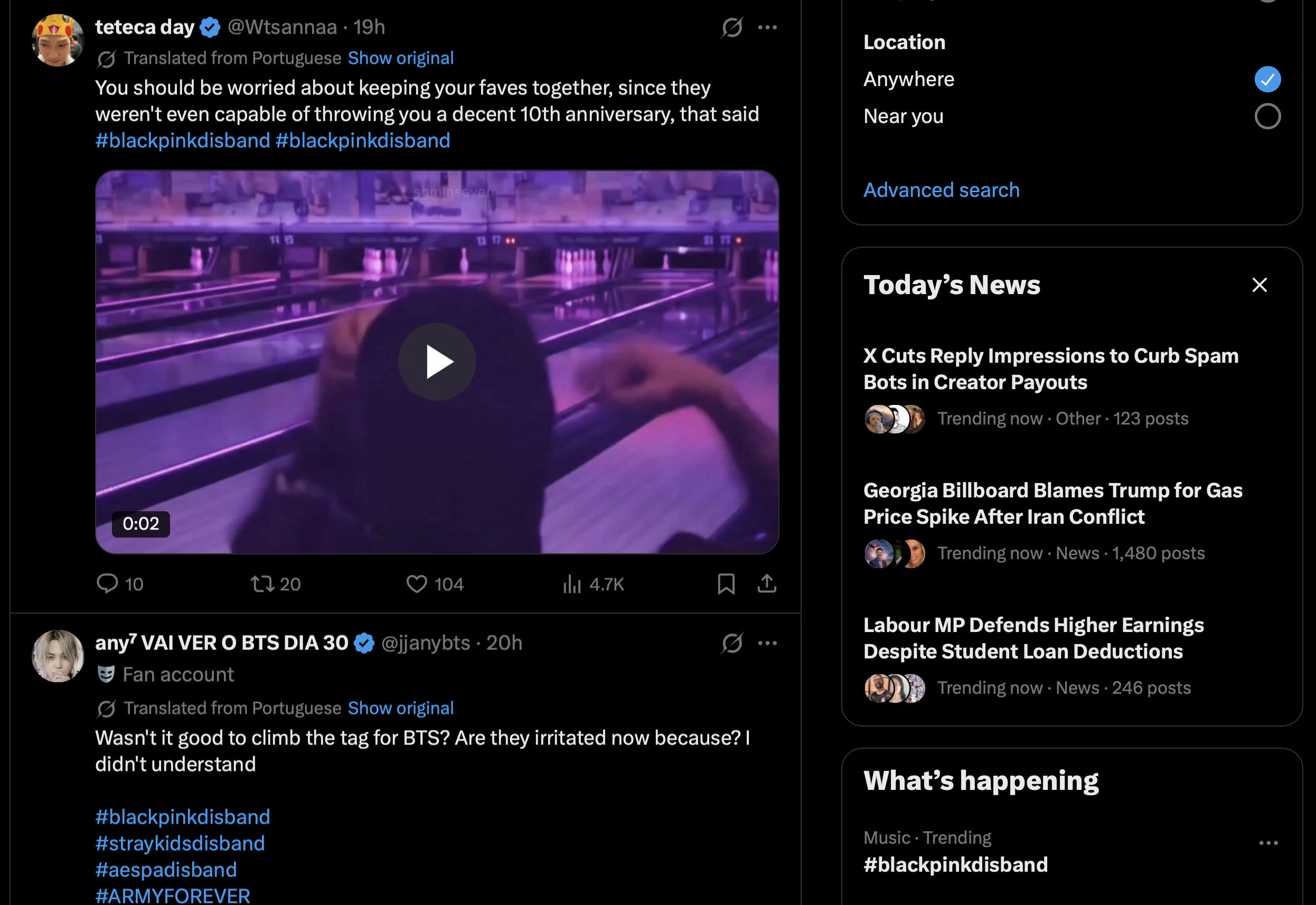Click the teteca day display name
Image resolution: width=1316 pixels, height=905 pixels.
pyautogui.click(x=145, y=26)
